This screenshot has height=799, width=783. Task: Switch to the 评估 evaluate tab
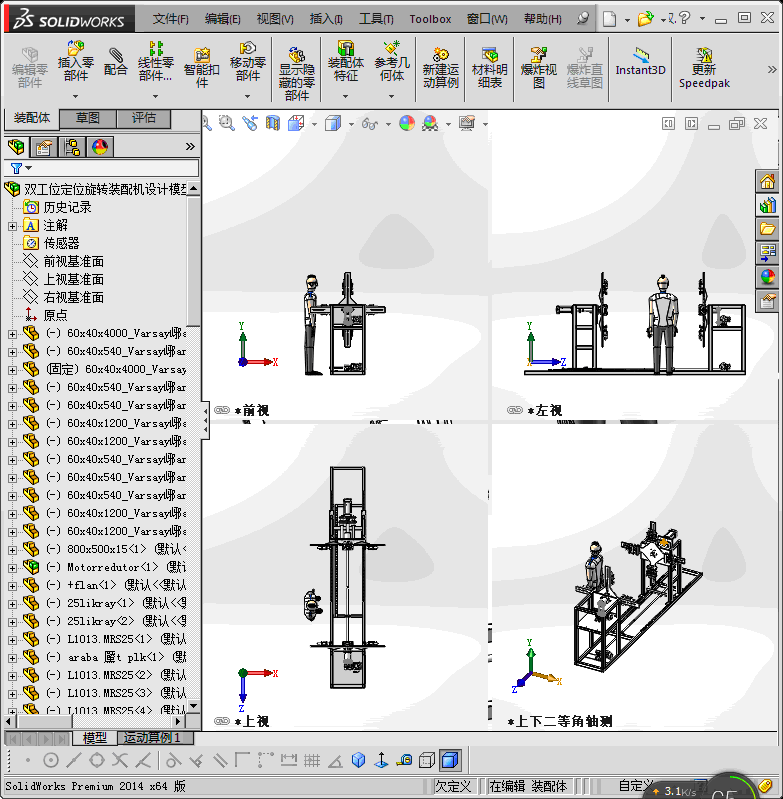(144, 118)
